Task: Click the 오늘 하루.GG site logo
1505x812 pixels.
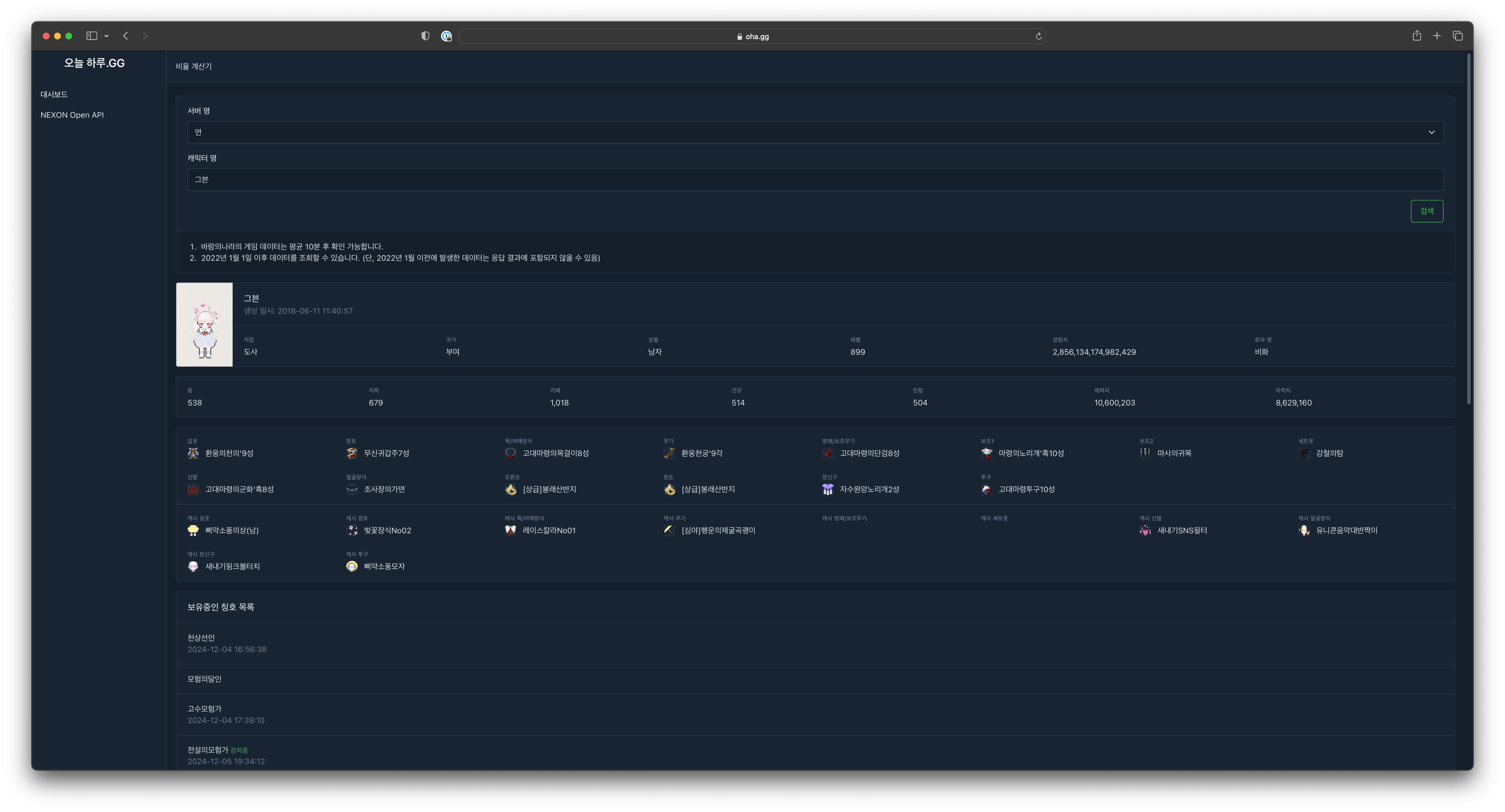Action: [94, 63]
